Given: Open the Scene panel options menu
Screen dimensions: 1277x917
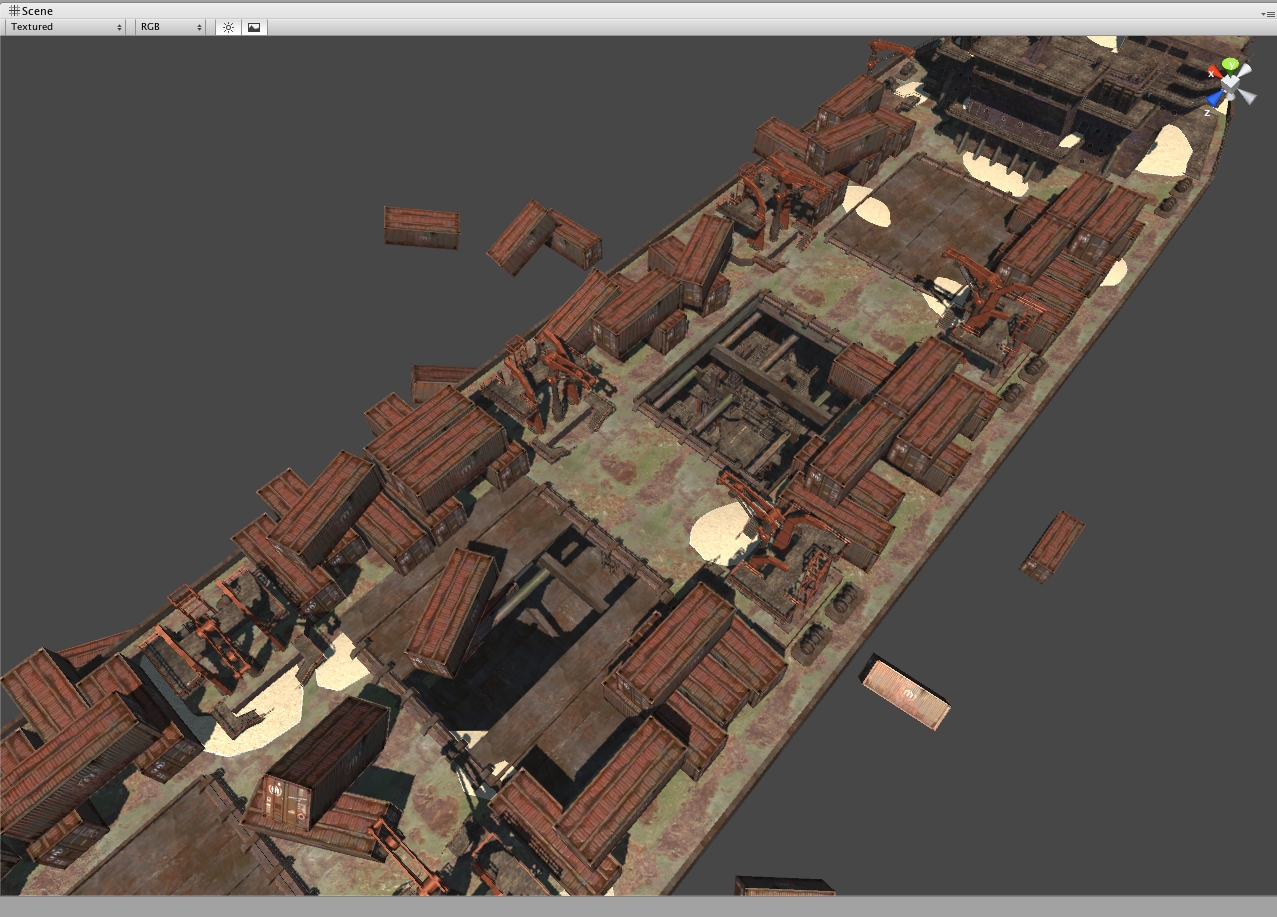Looking at the screenshot, I should 1267,12.
